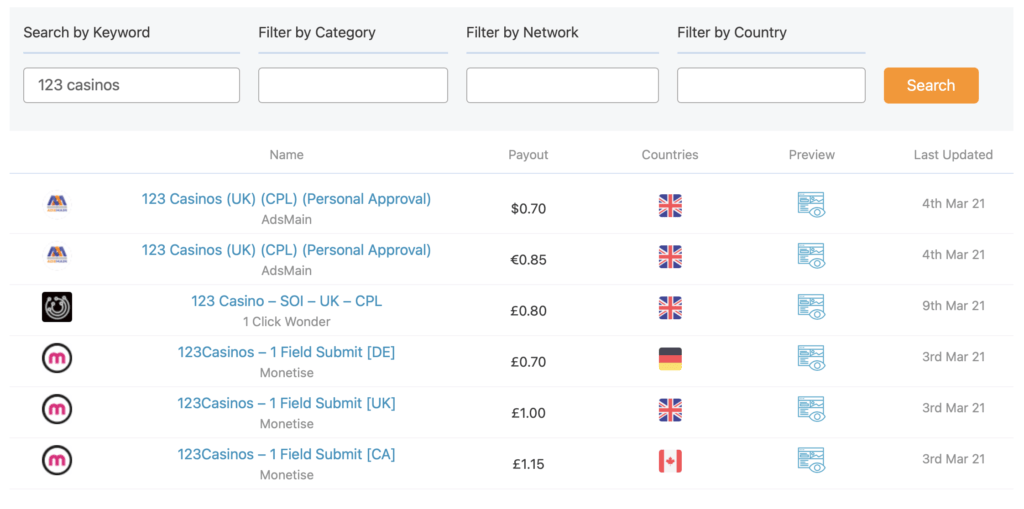Click the Germany flag icon
Viewport: 1024px width, 509px height.
click(x=670, y=358)
